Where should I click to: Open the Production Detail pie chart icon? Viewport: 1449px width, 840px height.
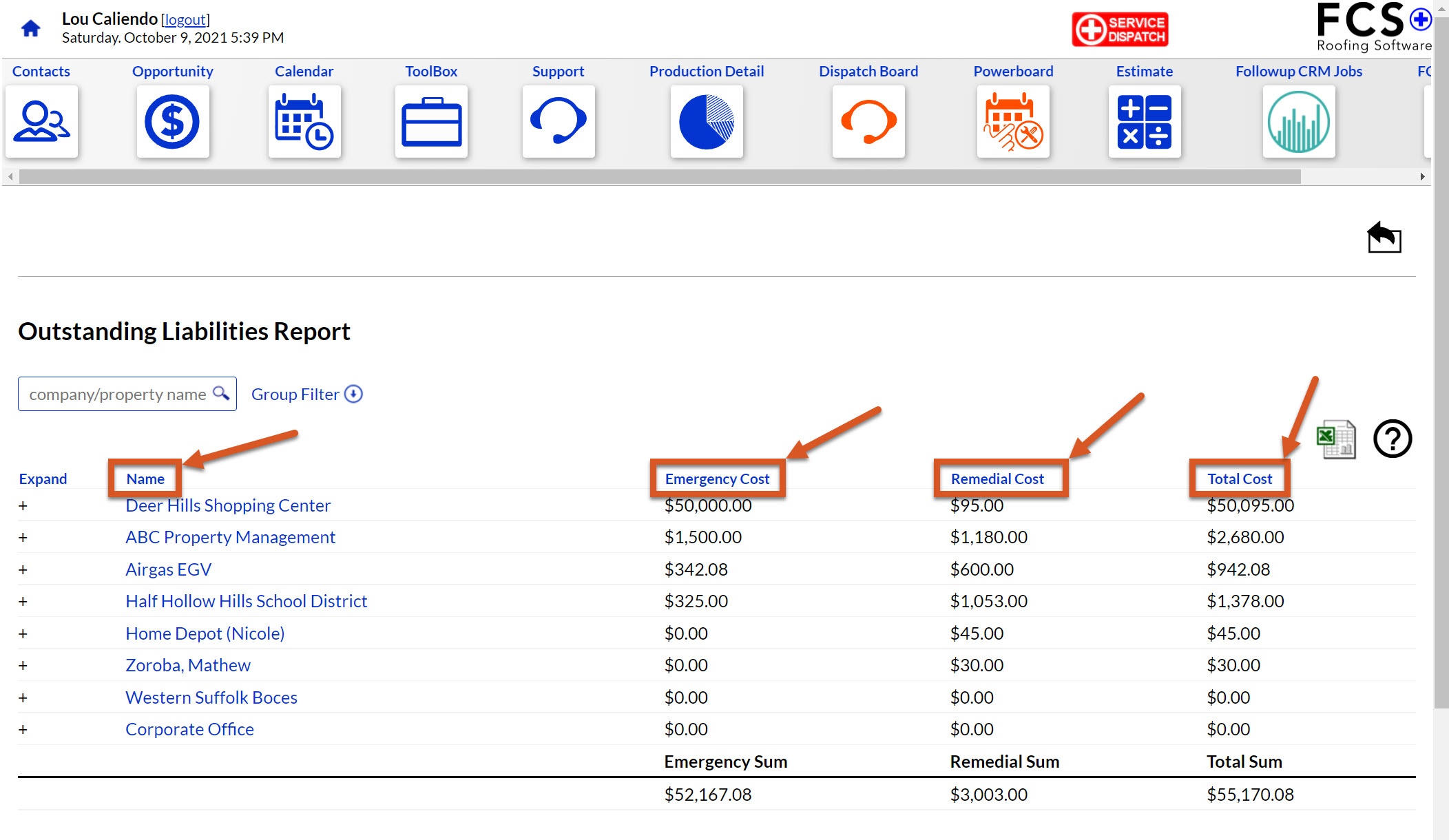point(707,122)
